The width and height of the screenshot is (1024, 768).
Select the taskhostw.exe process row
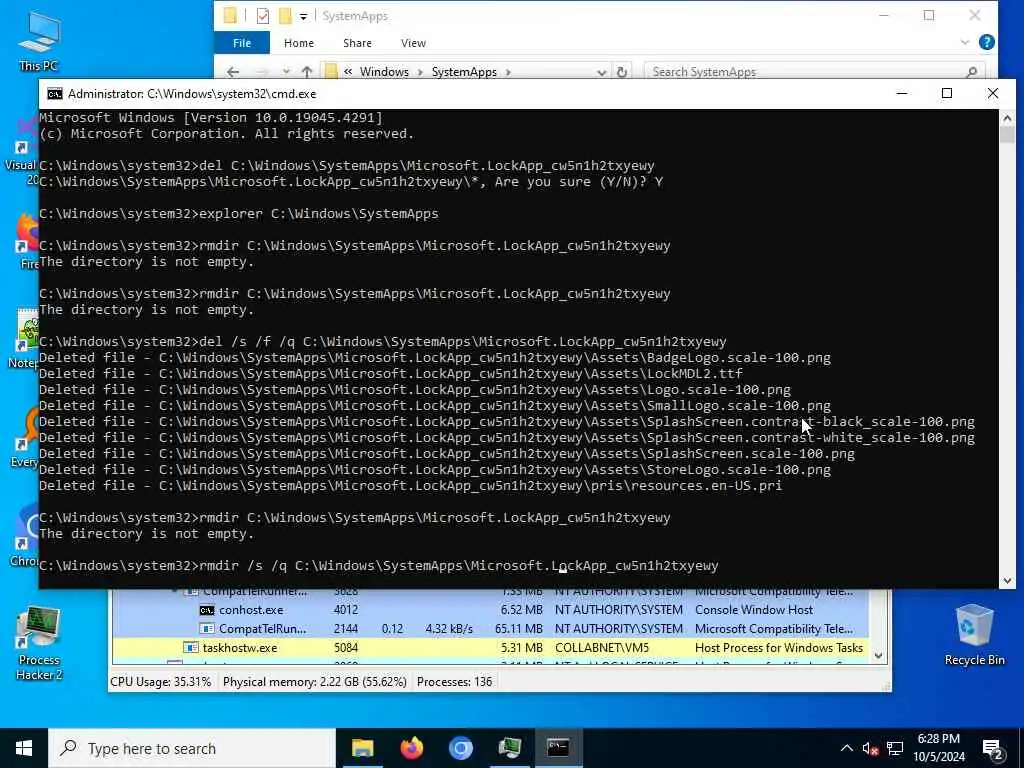point(490,648)
